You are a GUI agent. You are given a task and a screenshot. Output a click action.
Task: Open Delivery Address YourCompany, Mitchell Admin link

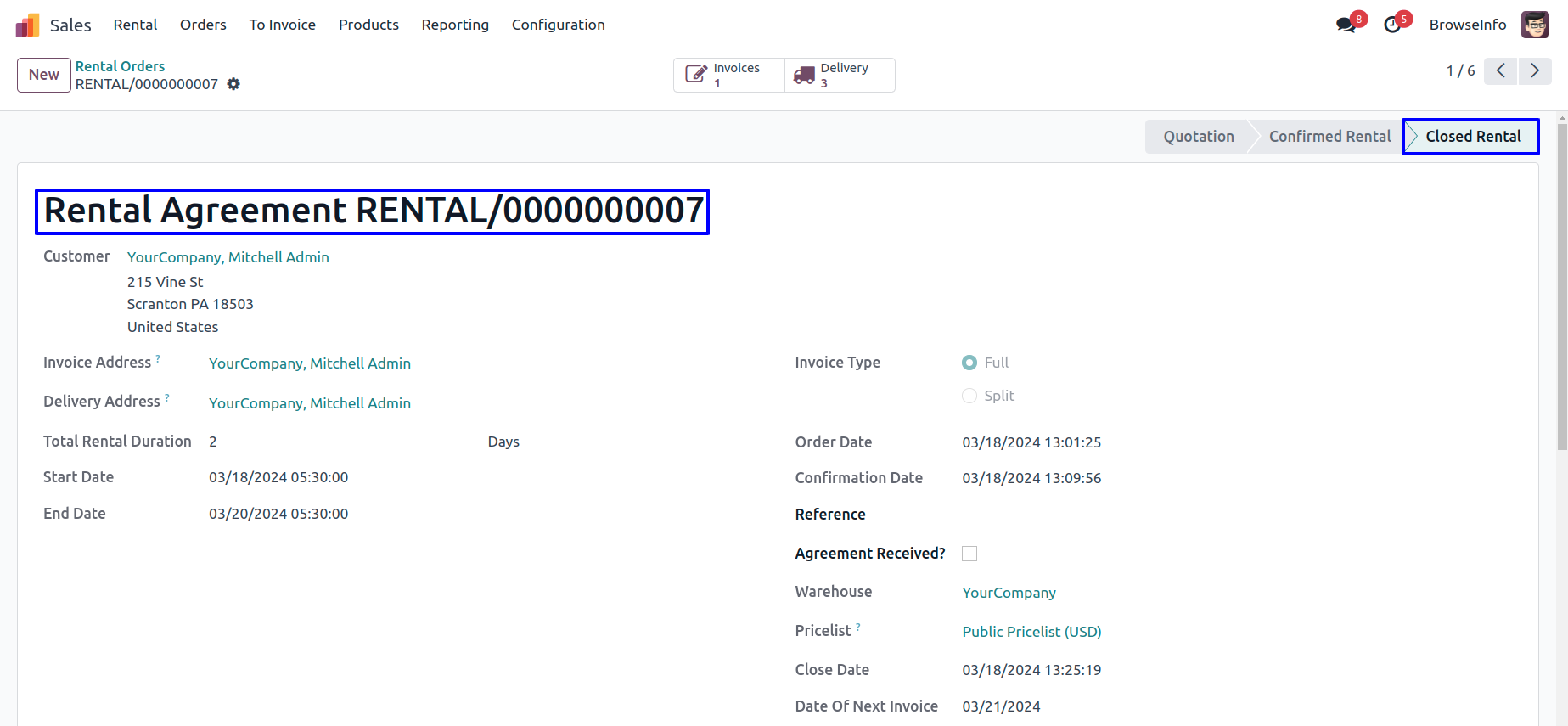[x=310, y=403]
